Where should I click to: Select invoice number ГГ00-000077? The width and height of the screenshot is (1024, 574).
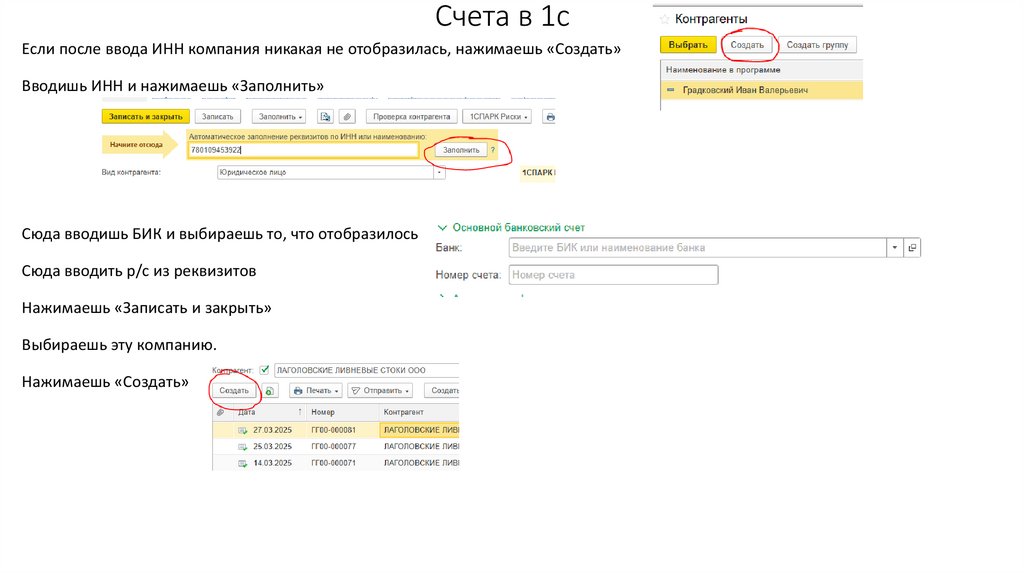pos(333,447)
